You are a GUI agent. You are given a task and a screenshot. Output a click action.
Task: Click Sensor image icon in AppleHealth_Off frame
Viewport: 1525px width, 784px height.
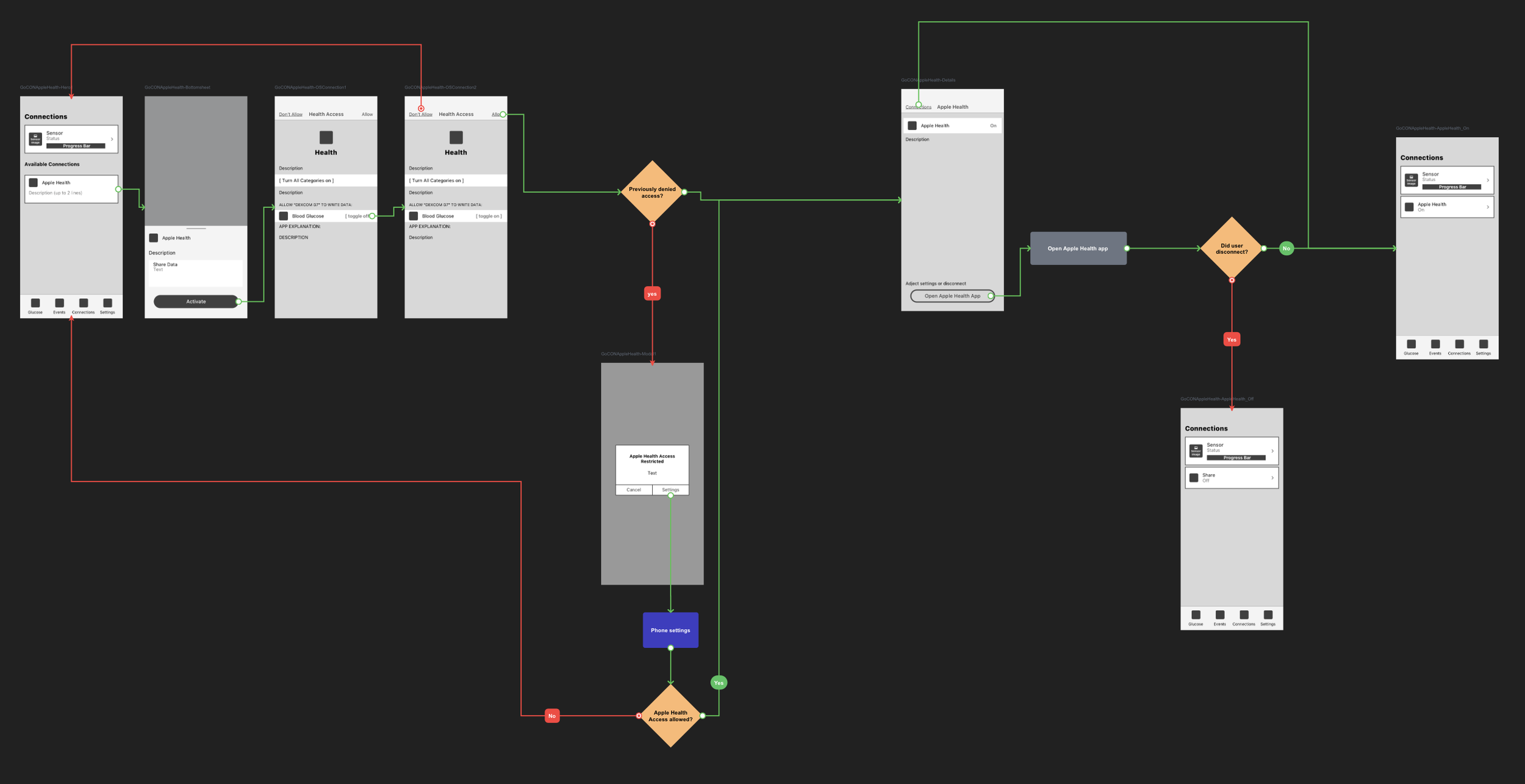tap(1196, 451)
